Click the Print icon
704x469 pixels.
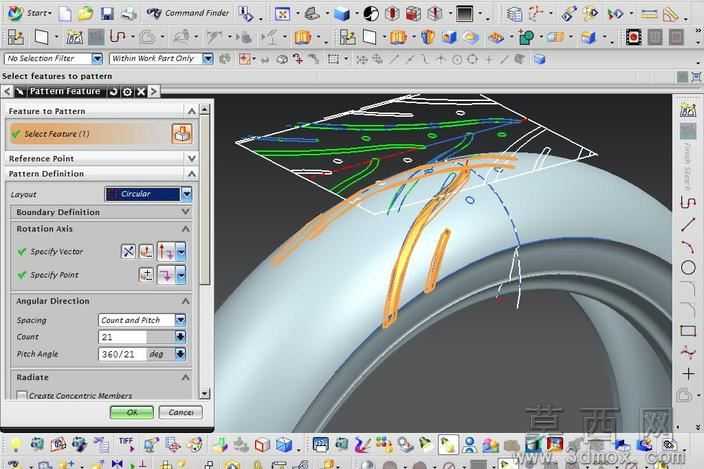click(129, 14)
